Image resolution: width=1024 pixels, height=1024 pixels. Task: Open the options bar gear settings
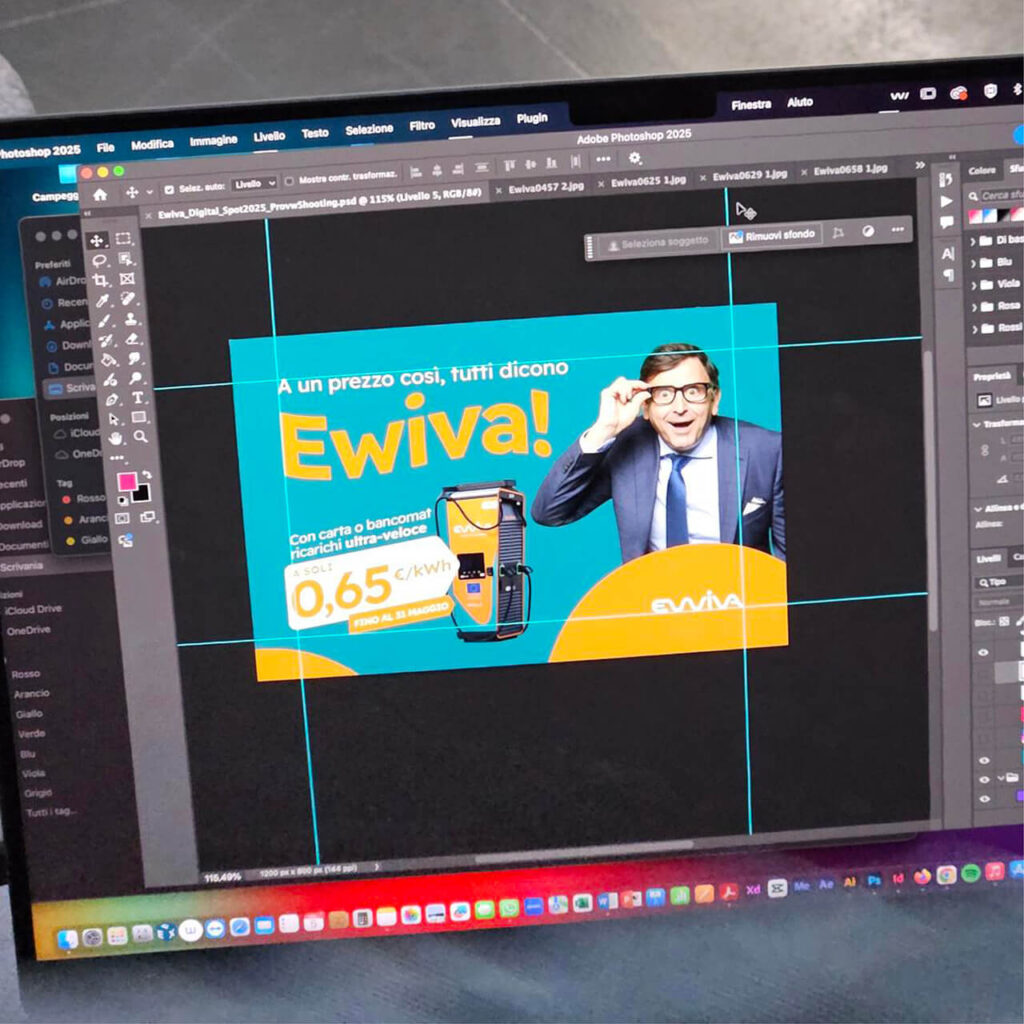pos(635,158)
